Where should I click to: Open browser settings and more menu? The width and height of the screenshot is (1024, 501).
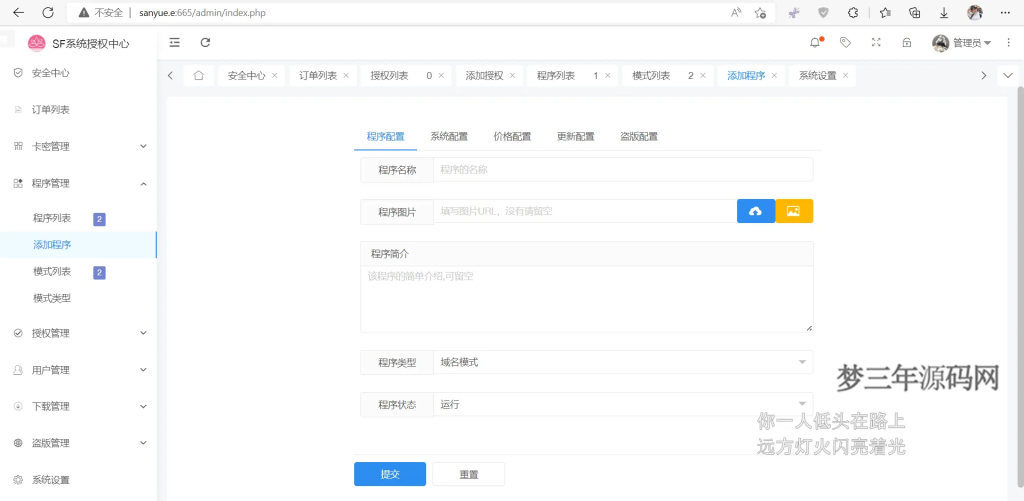[1005, 12]
